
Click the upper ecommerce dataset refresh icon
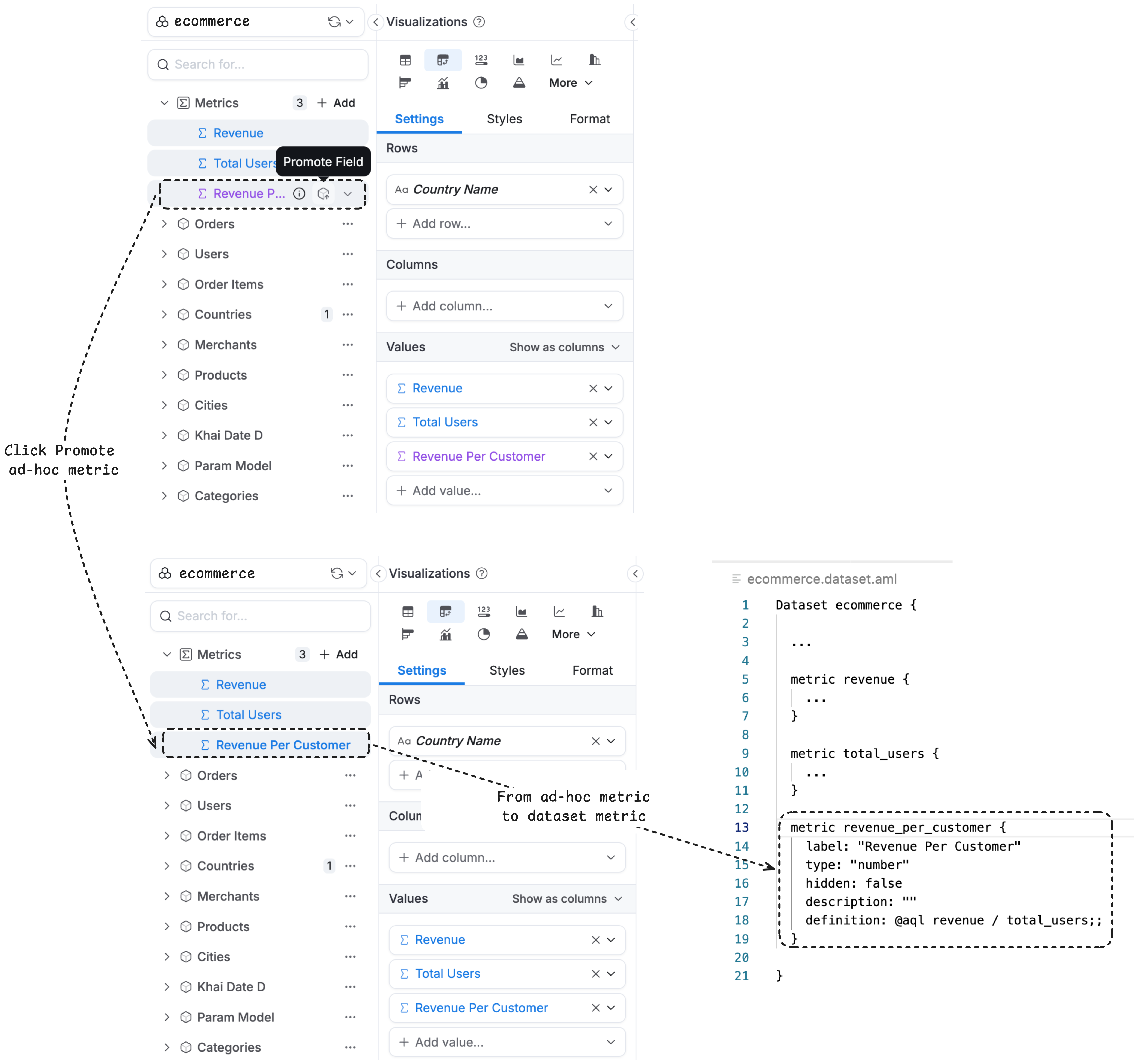coord(334,22)
